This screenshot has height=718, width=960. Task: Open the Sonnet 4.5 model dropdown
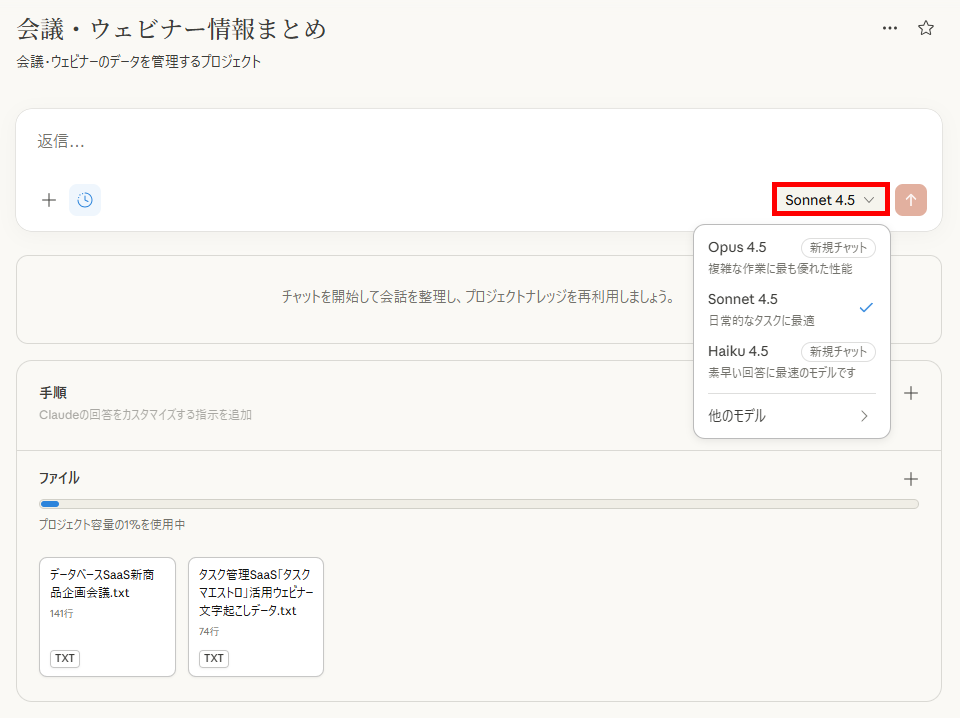click(x=830, y=200)
